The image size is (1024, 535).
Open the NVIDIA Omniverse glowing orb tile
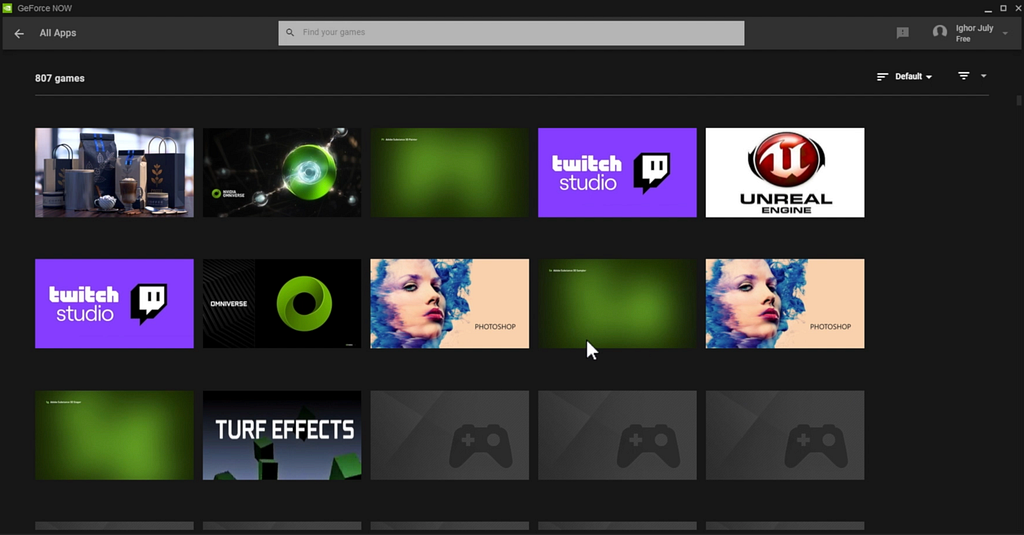coord(282,172)
